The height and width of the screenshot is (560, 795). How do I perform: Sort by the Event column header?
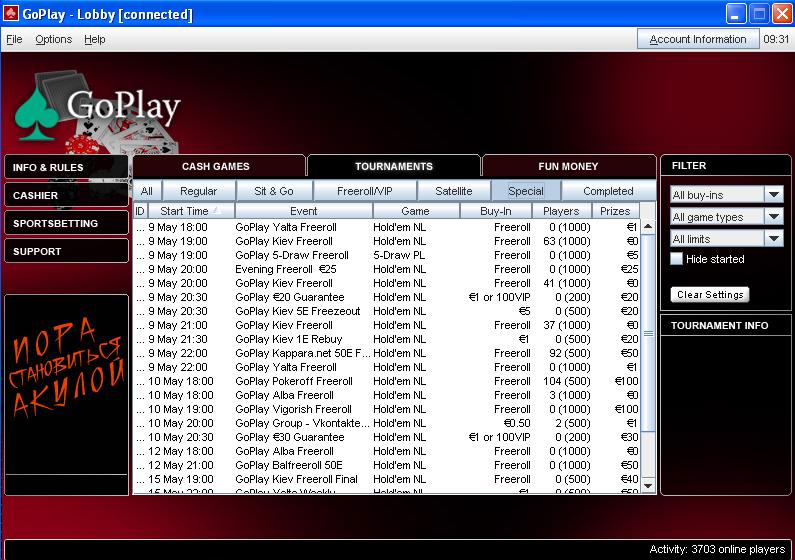tap(304, 211)
